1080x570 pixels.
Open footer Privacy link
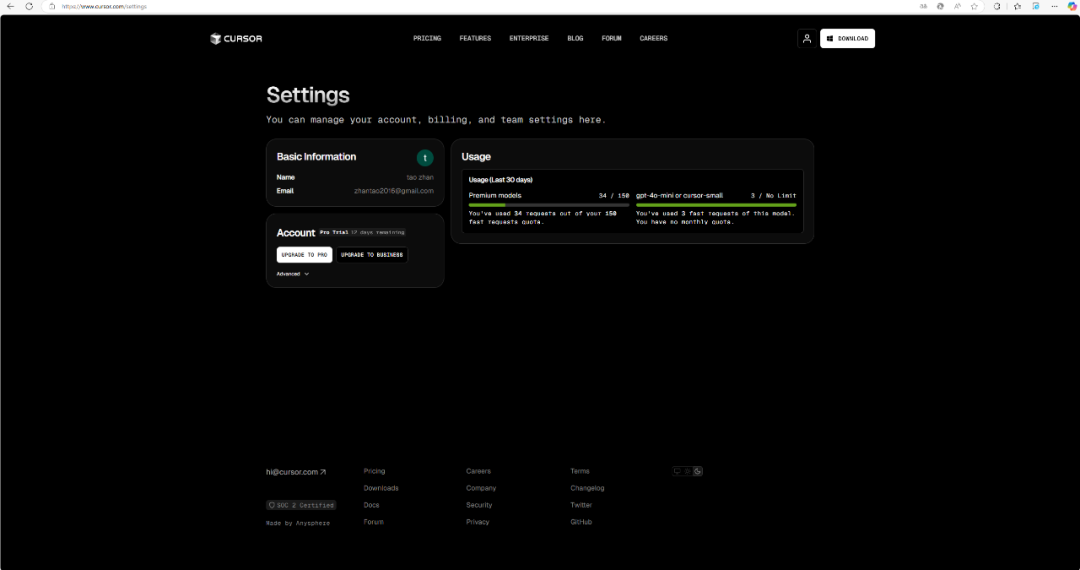click(478, 522)
